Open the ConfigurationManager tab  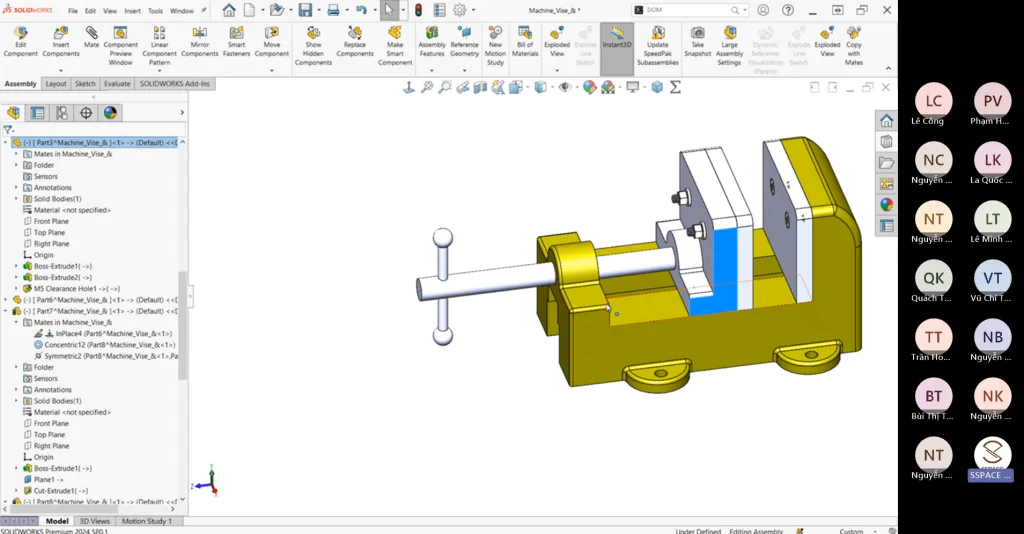click(62, 113)
